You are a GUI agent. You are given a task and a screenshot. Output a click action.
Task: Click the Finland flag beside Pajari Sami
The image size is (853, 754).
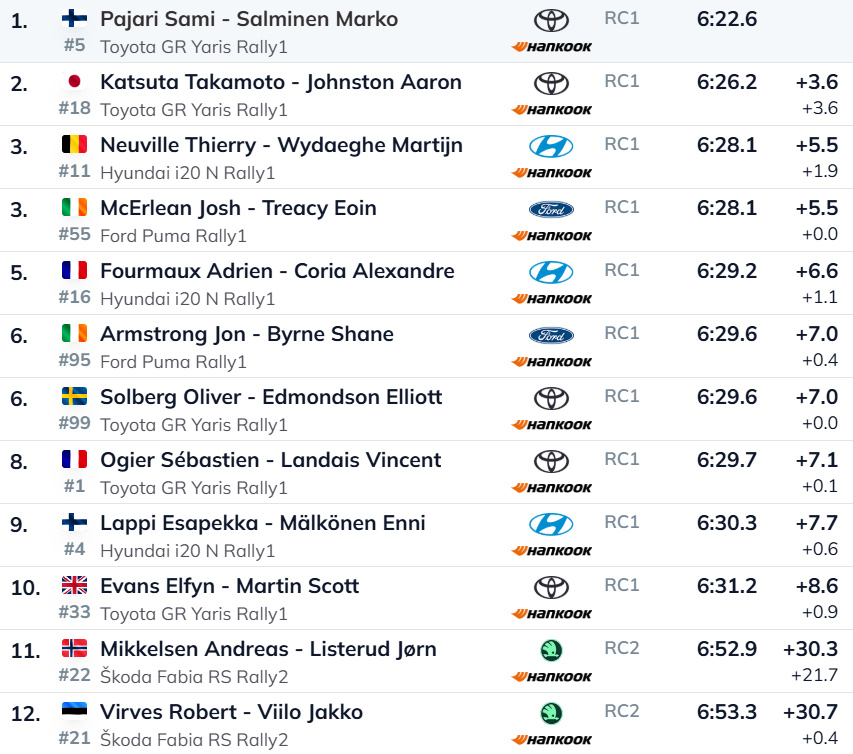coord(74,19)
